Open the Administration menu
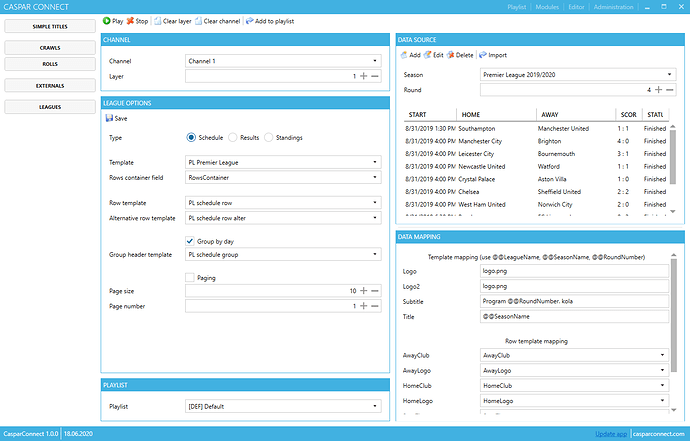Image resolution: width=690 pixels, height=441 pixels. [x=613, y=7]
